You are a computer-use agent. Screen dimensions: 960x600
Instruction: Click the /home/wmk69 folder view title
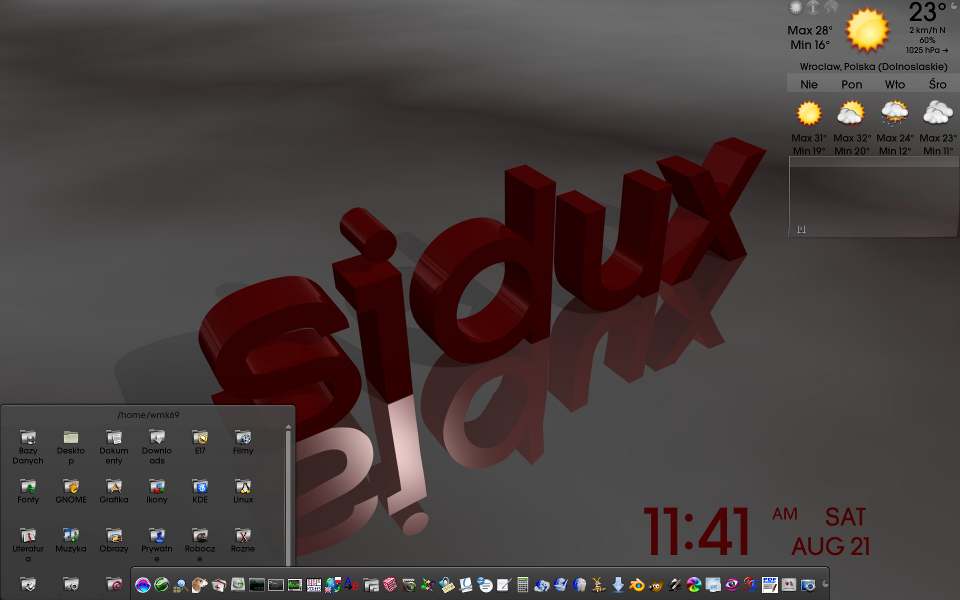coord(148,414)
